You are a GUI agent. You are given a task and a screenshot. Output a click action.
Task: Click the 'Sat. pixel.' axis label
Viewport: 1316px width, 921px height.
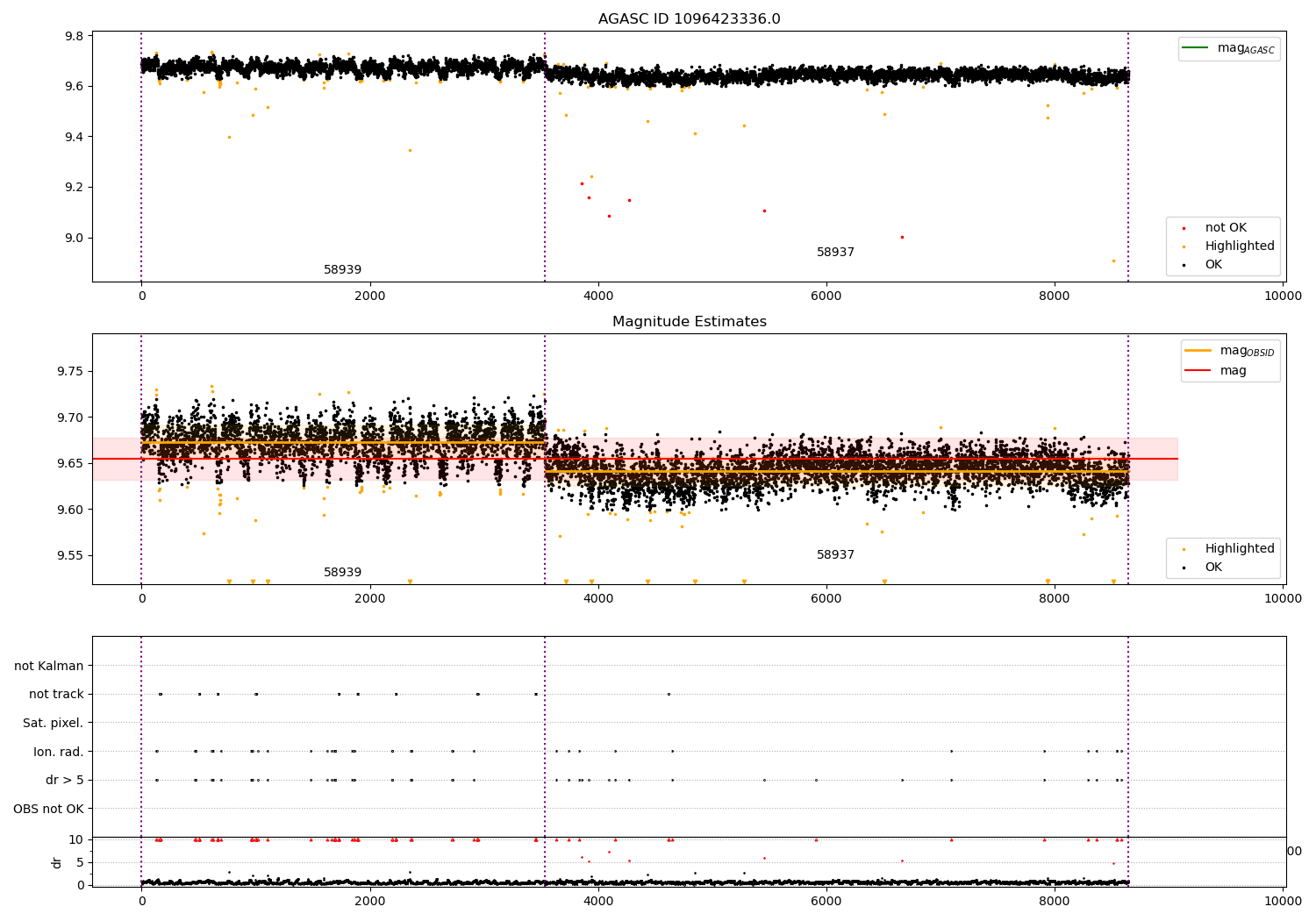[54, 723]
